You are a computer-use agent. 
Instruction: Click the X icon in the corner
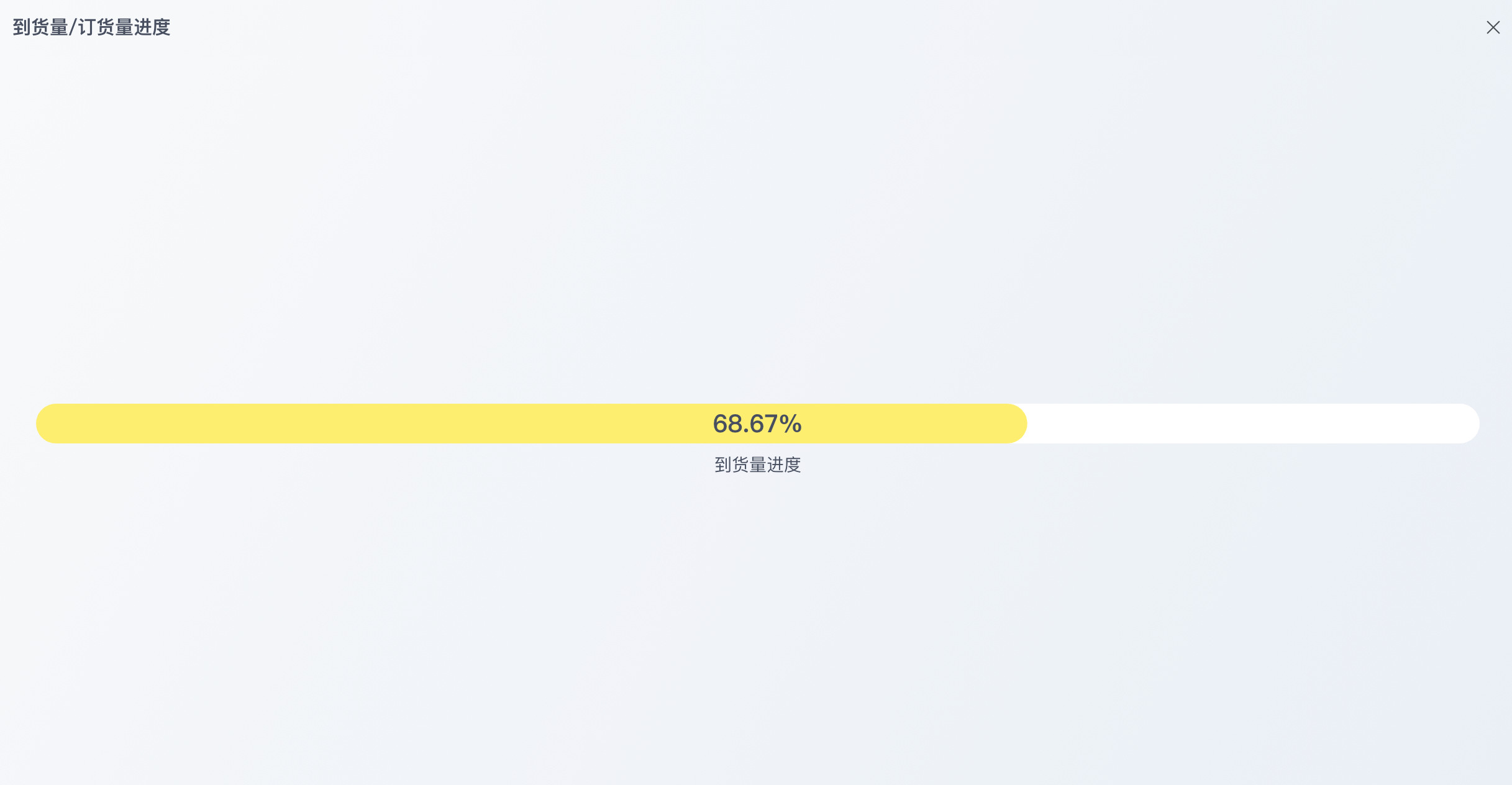coord(1493,27)
